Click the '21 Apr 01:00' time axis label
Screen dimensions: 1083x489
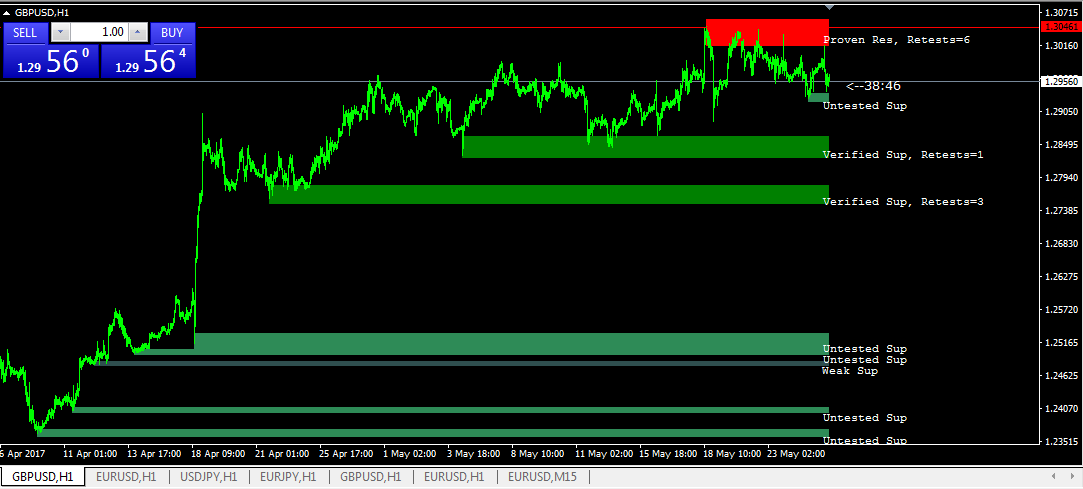coord(282,454)
